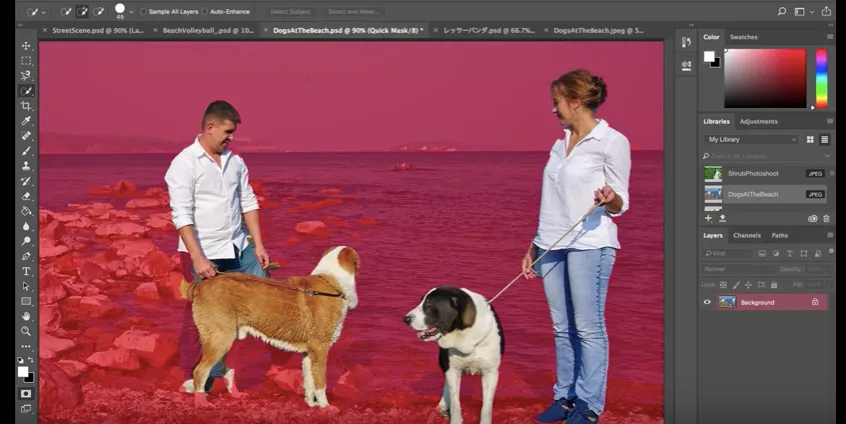Select the Quick Selection tool in toolbar
Viewport: 846px width, 424px height.
coord(26,91)
